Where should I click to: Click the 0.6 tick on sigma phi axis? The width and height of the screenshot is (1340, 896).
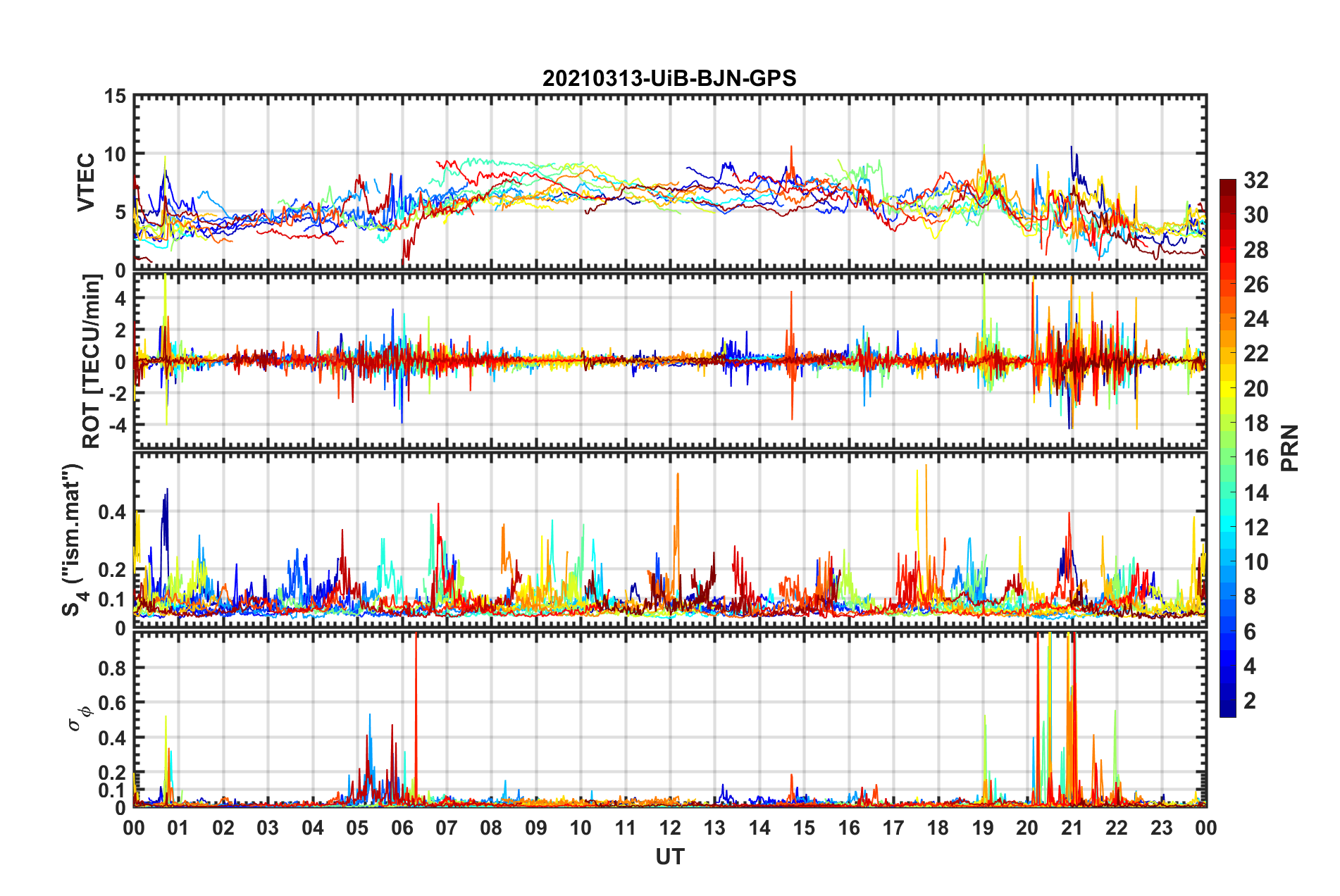point(113,703)
